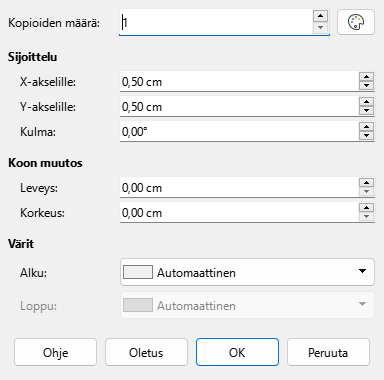This screenshot has width=384, height=380.
Task: Click the Y-akselille label
Action: click(48, 107)
